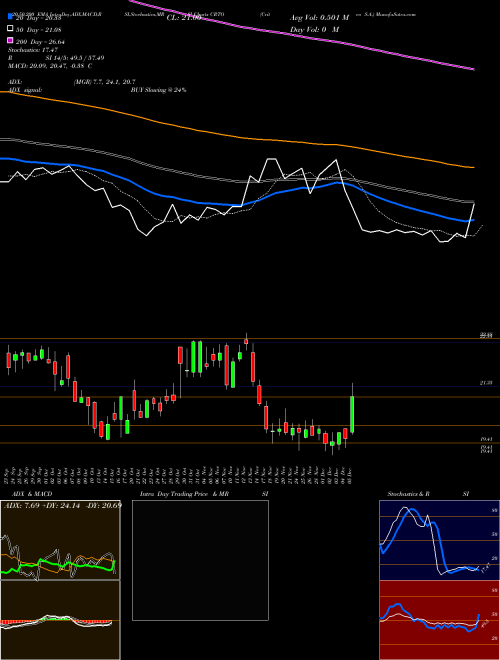This screenshot has height=660, width=500.
Task: Click the empty intraday price chart box
Action: pyautogui.click(x=200, y=560)
